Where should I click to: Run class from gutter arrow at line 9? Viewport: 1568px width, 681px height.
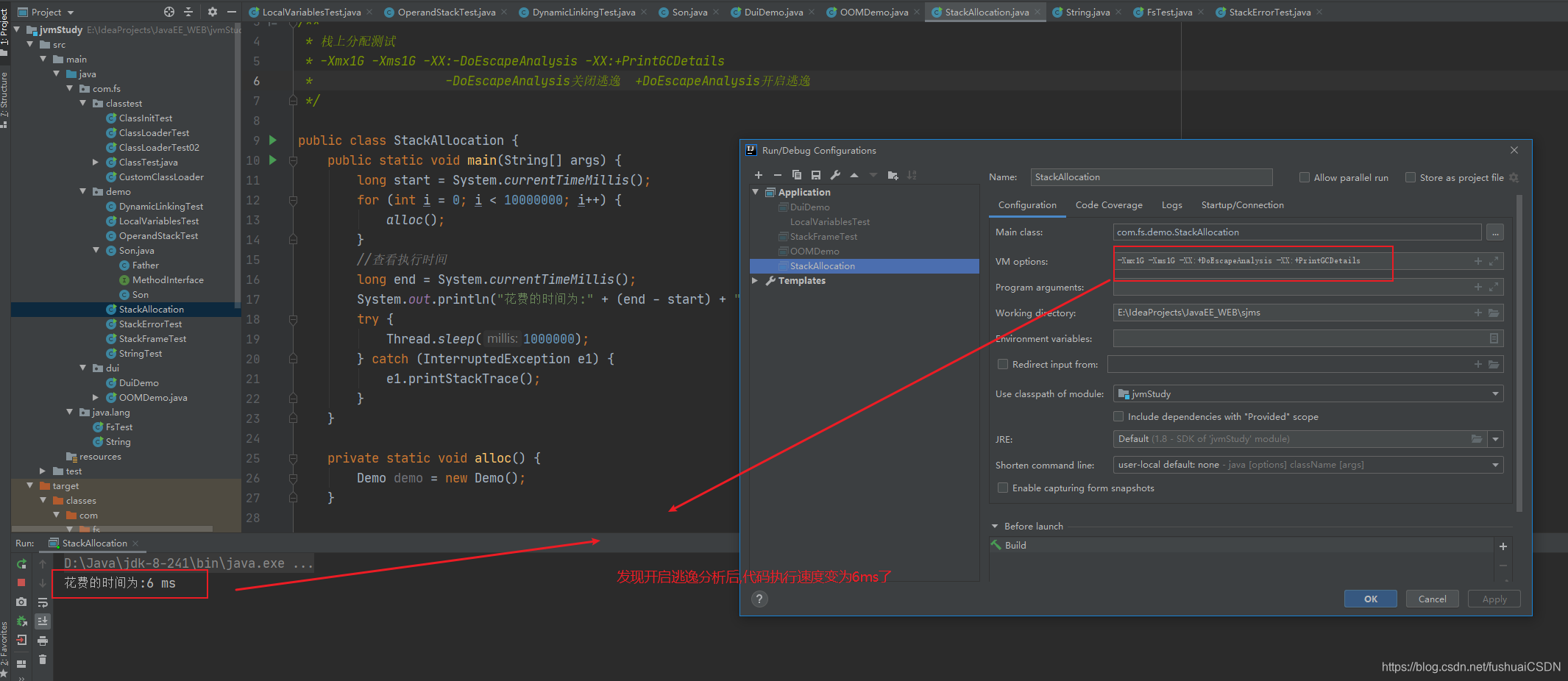pos(273,140)
